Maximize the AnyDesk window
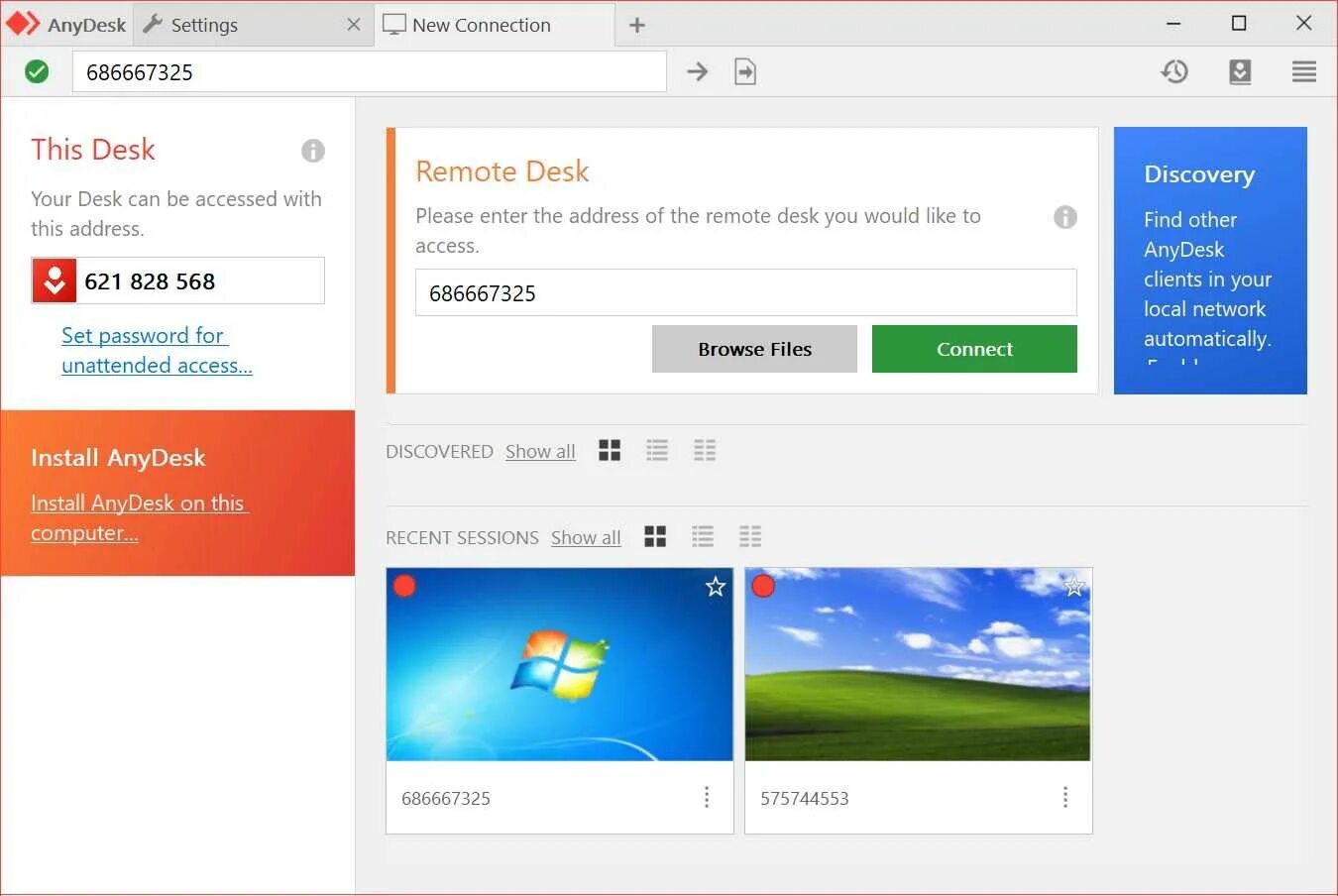 (x=1239, y=24)
